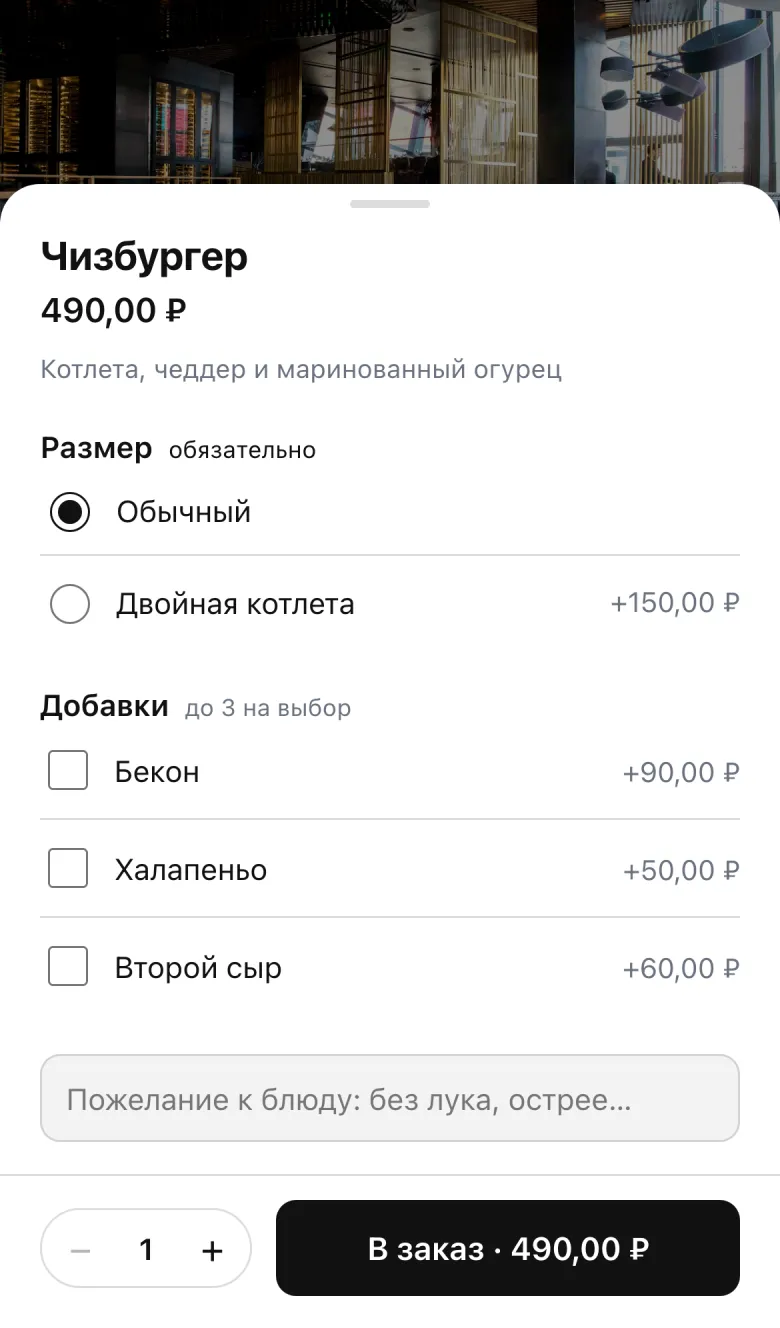Enable the Халапеньо add-on checkbox
Image resolution: width=780 pixels, height=1328 pixels.
(68, 868)
